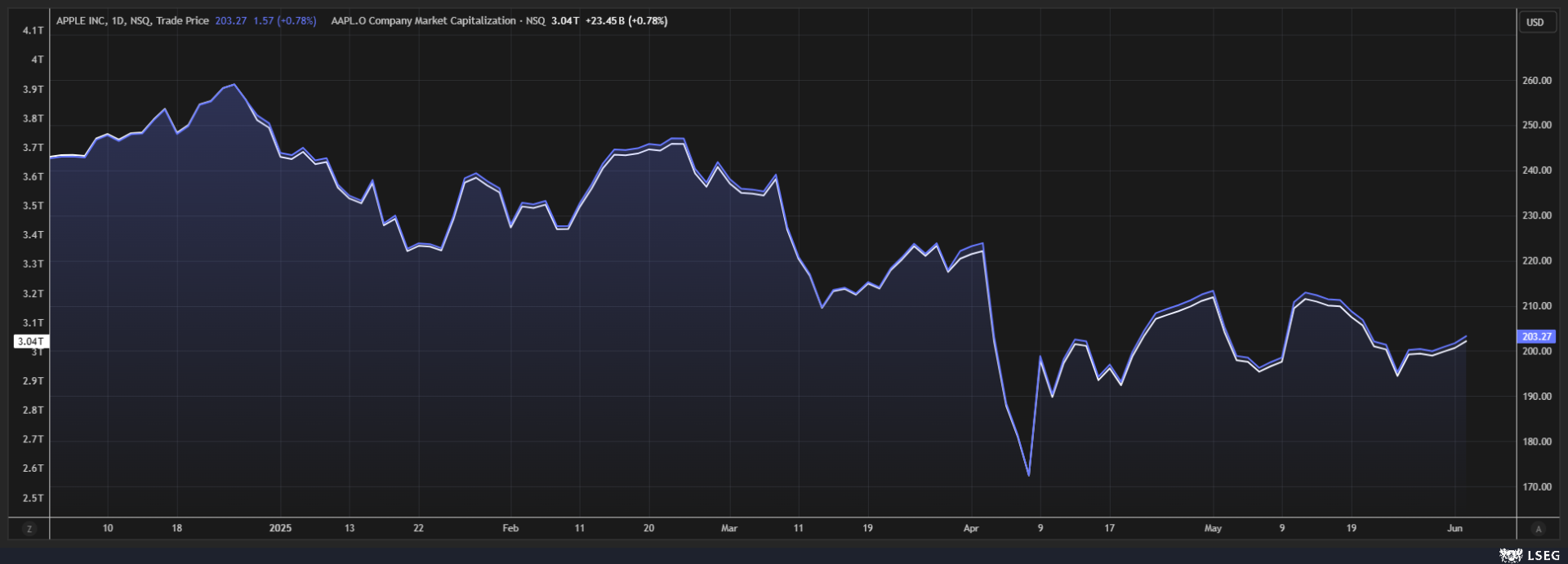Viewport: 1568px width, 564px height.
Task: Click the 240.00 label on the price axis
Action: click(1537, 171)
